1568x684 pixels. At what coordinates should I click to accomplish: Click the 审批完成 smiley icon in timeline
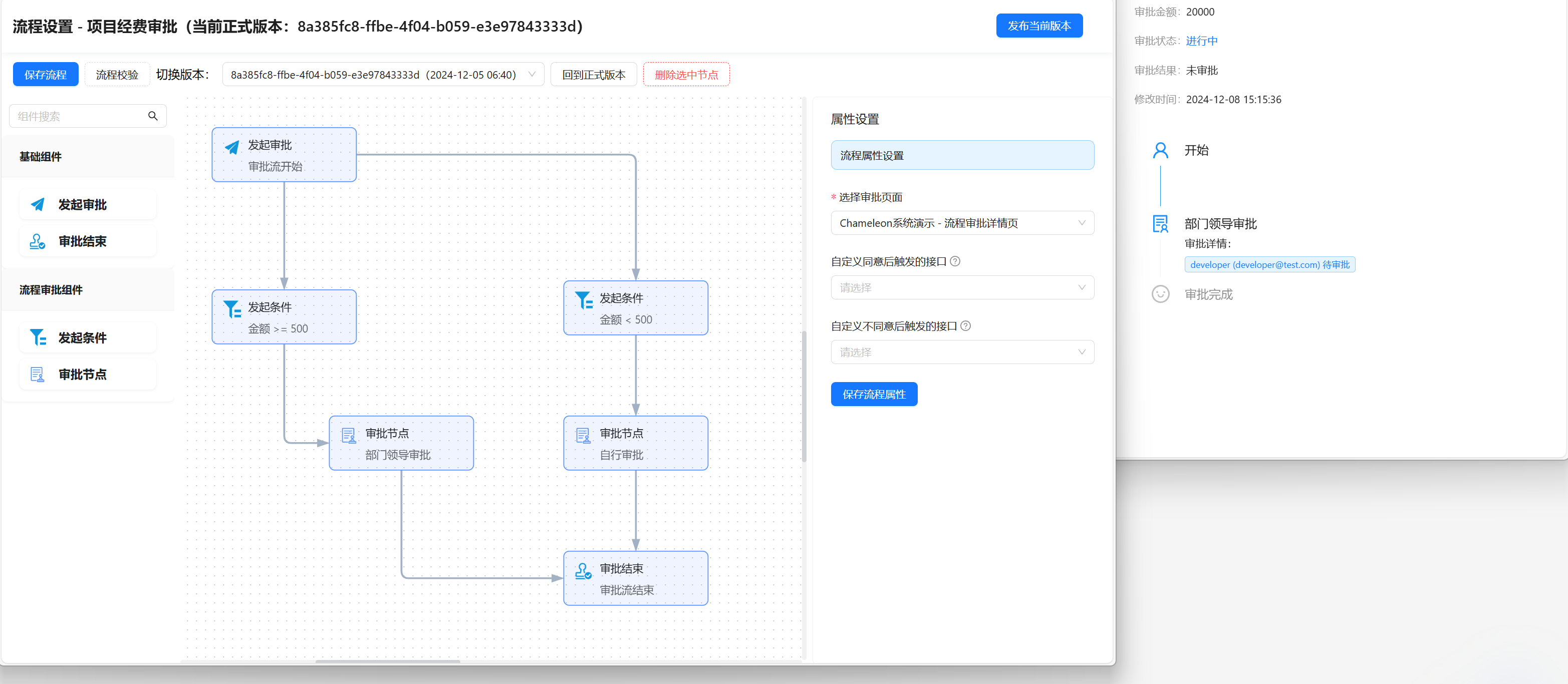(1160, 294)
